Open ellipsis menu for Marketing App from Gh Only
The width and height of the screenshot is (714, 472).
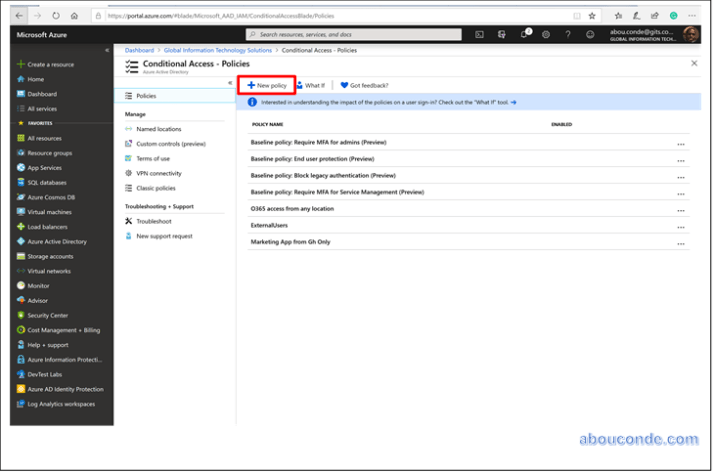coord(681,244)
